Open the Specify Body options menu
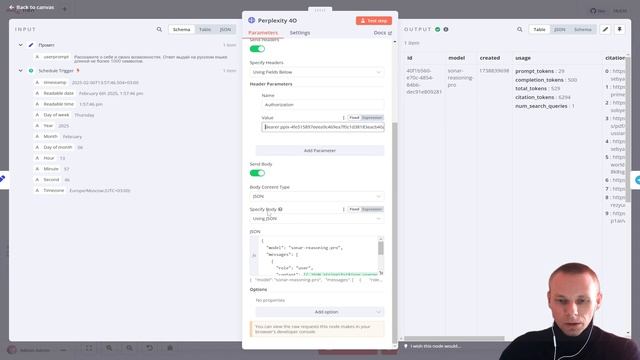 344,209
